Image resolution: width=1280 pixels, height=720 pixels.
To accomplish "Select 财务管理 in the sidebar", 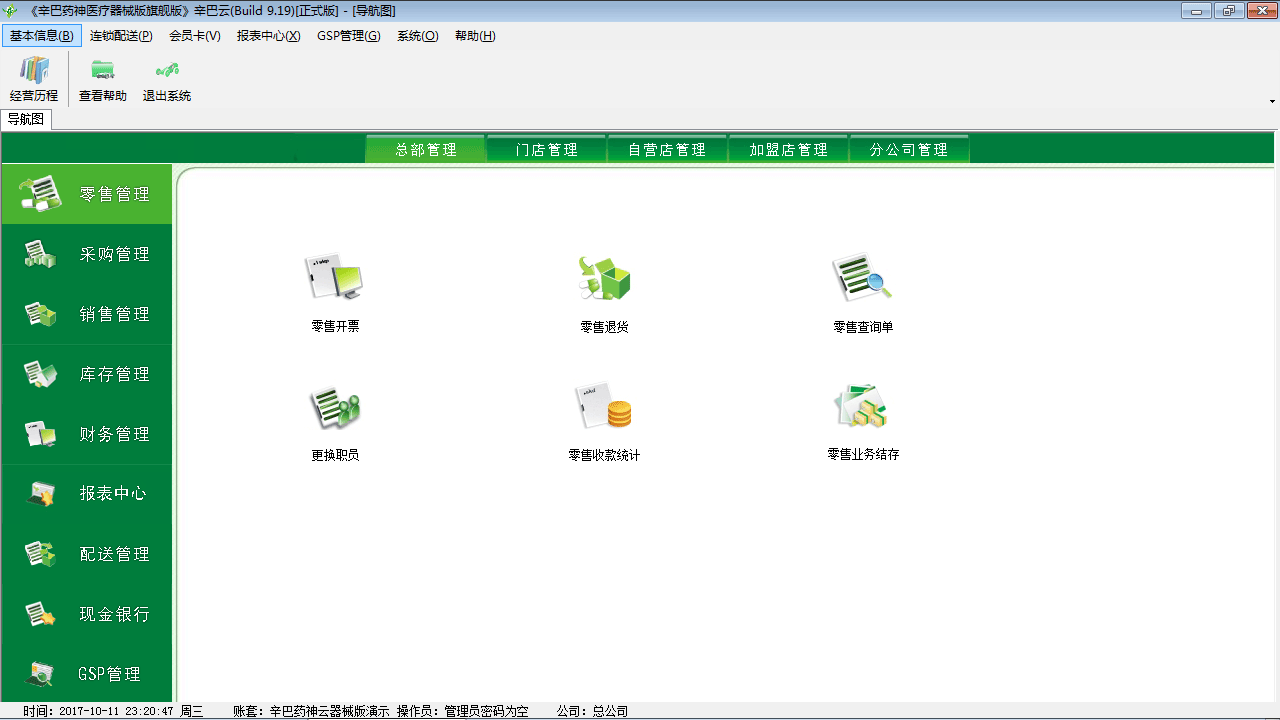I will tap(87, 434).
